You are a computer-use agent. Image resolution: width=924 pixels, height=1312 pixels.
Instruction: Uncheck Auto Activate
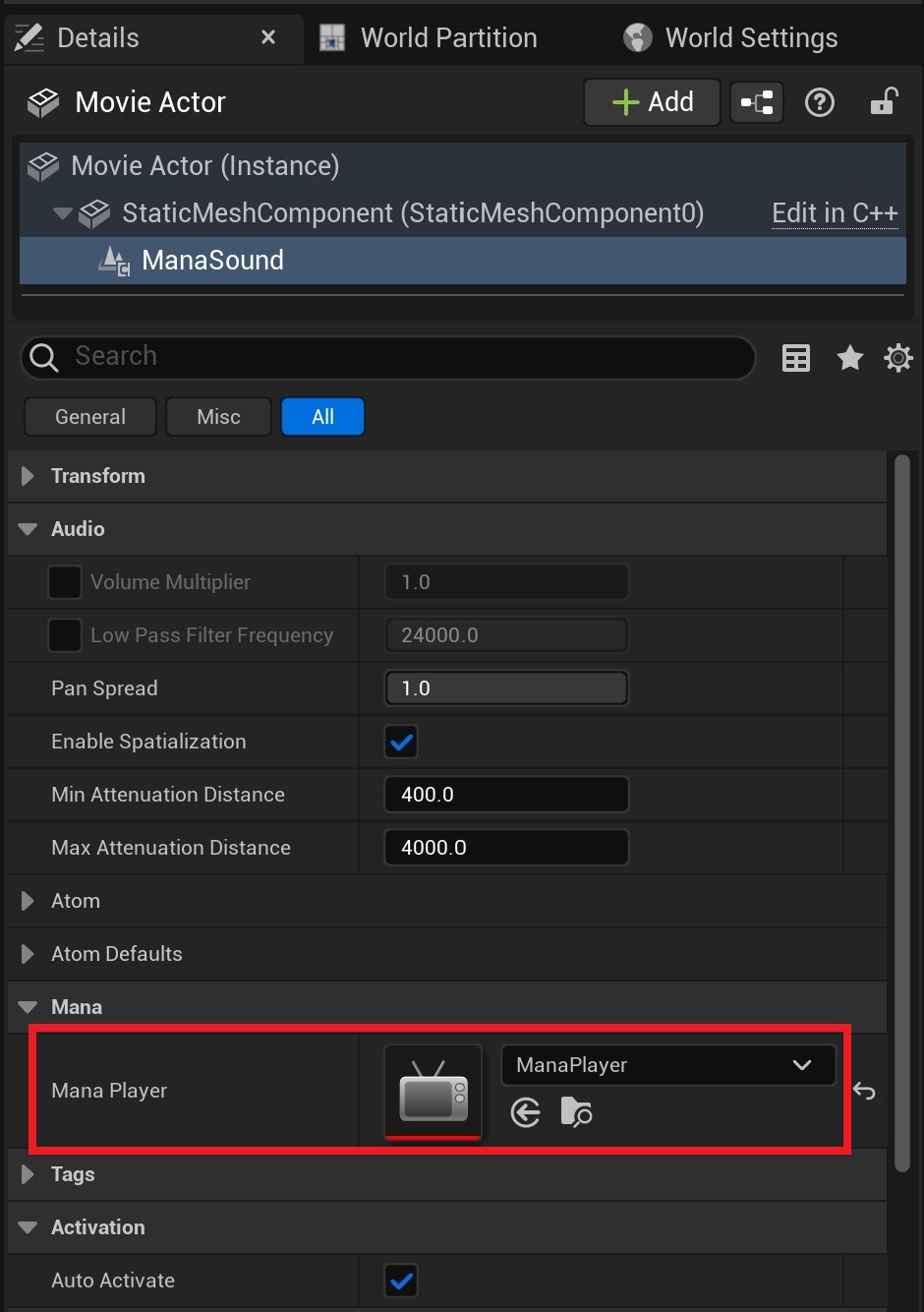click(x=401, y=1281)
